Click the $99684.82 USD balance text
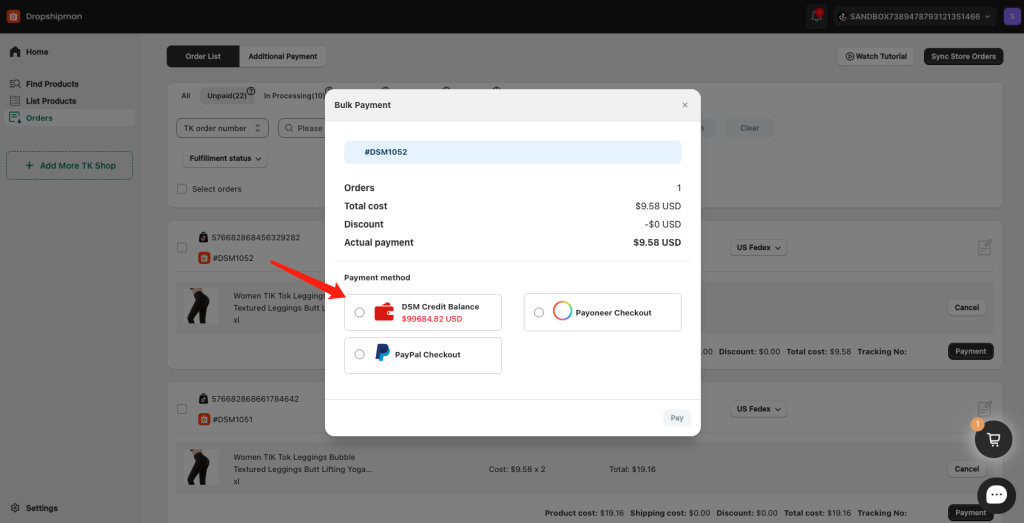Screen dimensions: 1024x523 [x=432, y=319]
